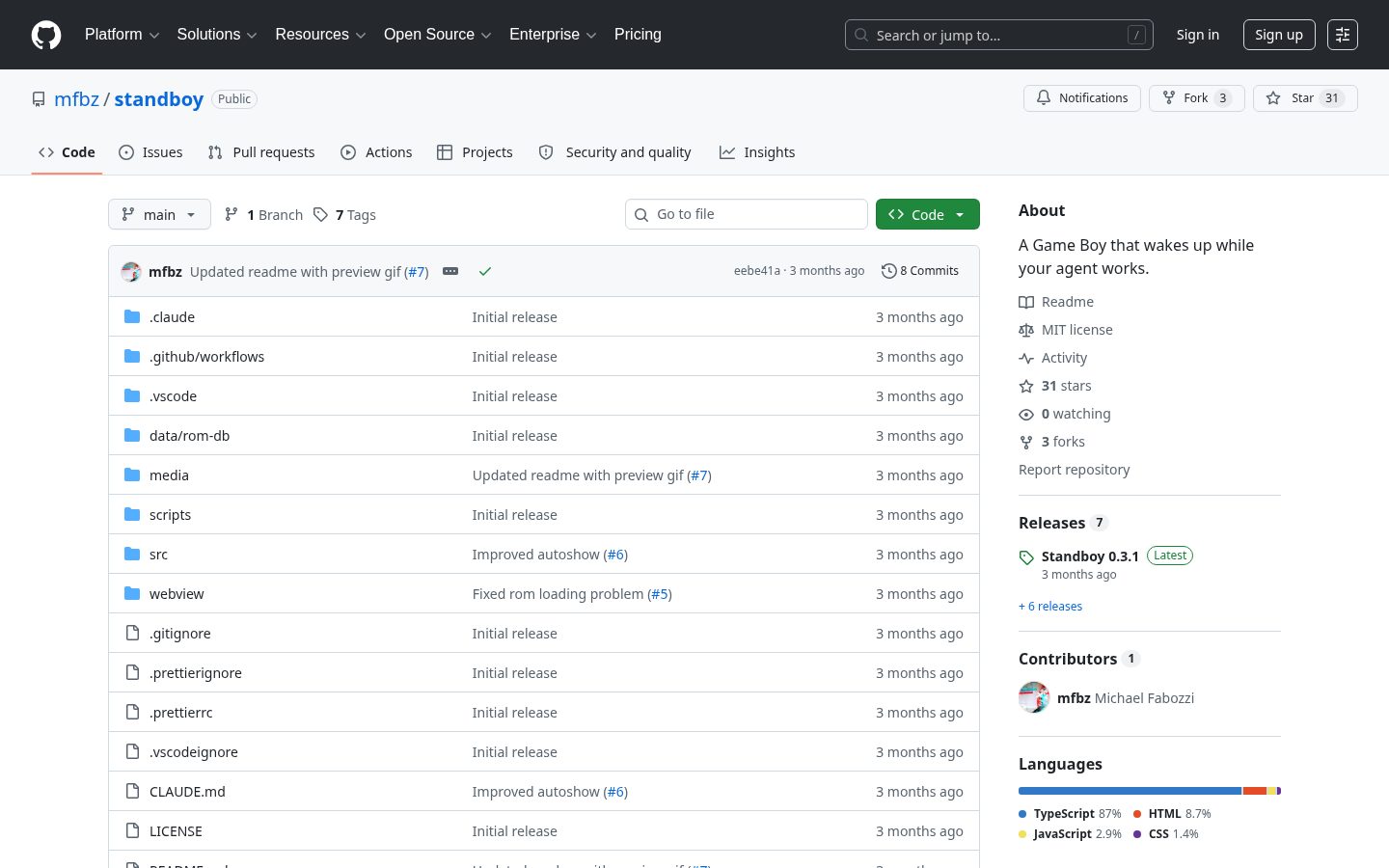The height and width of the screenshot is (868, 1389).
Task: Click the Sign in link
Action: [x=1198, y=35]
